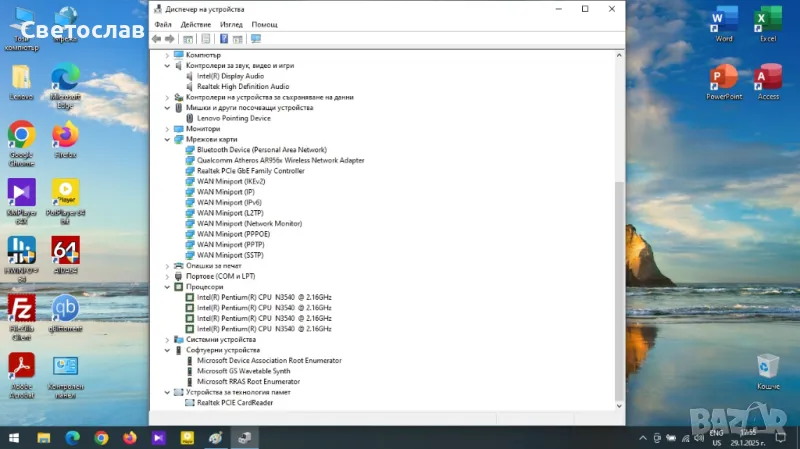
Task: Collapse the Процесори category
Action: [x=167, y=287]
